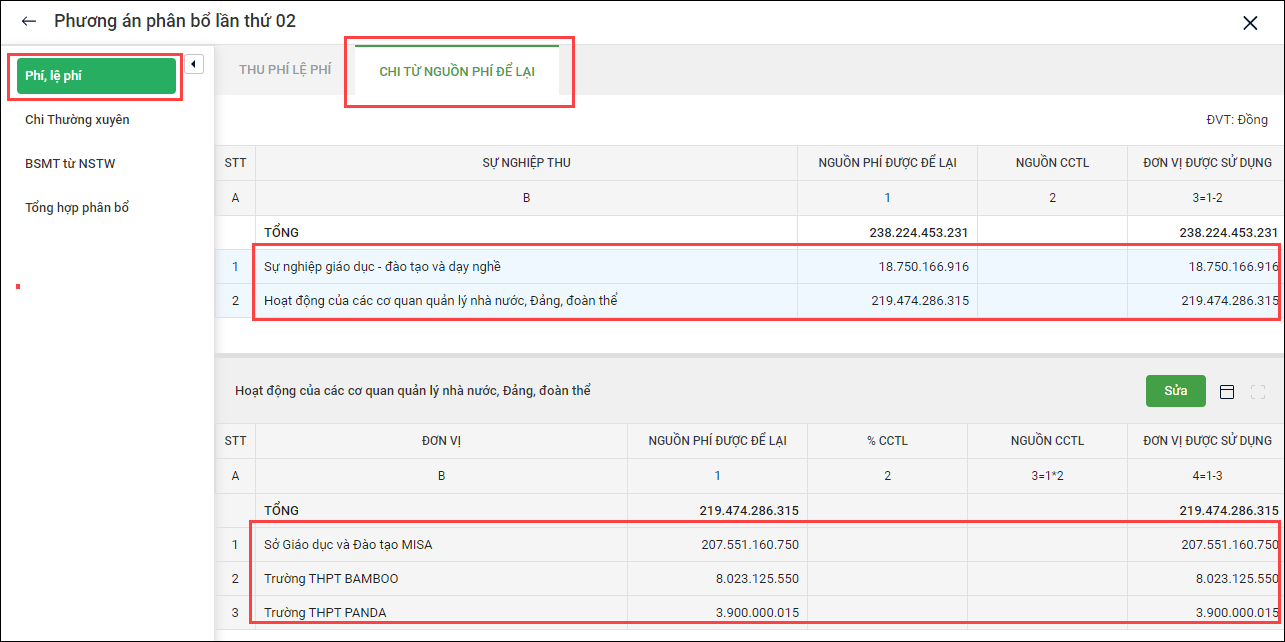Click Sở Giáo dục và Đào tạo MISA row
The height and width of the screenshot is (642, 1285).
[348, 545]
